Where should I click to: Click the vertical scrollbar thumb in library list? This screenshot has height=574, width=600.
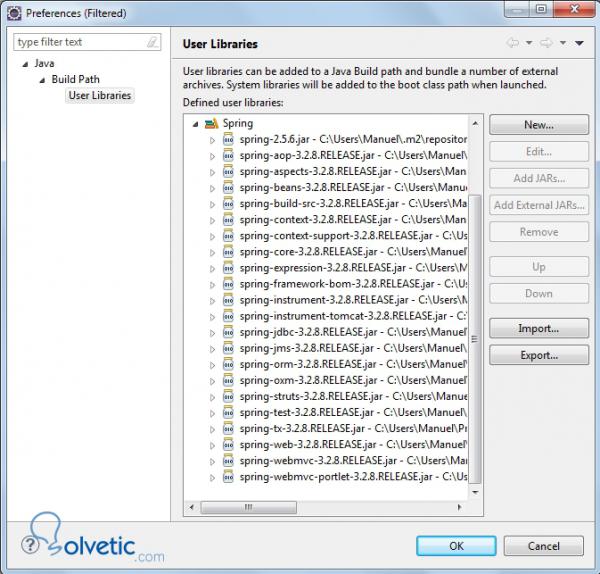(x=475, y=339)
